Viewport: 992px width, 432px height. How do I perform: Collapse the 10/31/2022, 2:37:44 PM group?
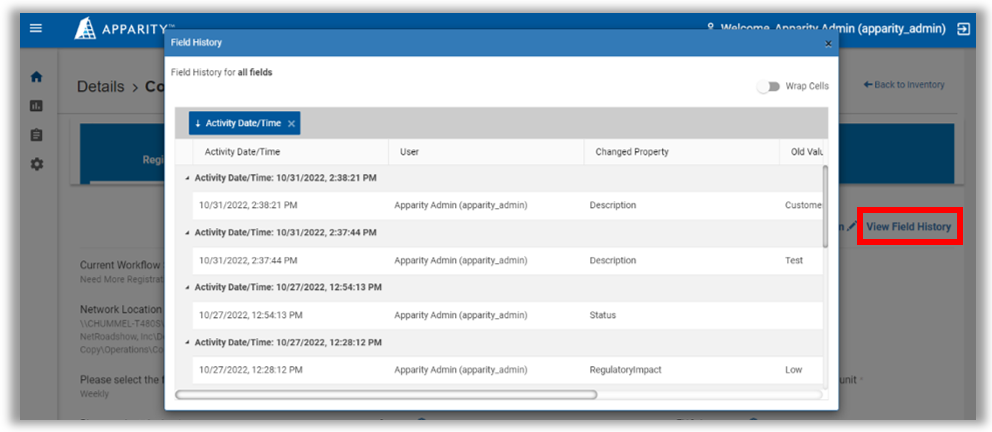tap(187, 233)
